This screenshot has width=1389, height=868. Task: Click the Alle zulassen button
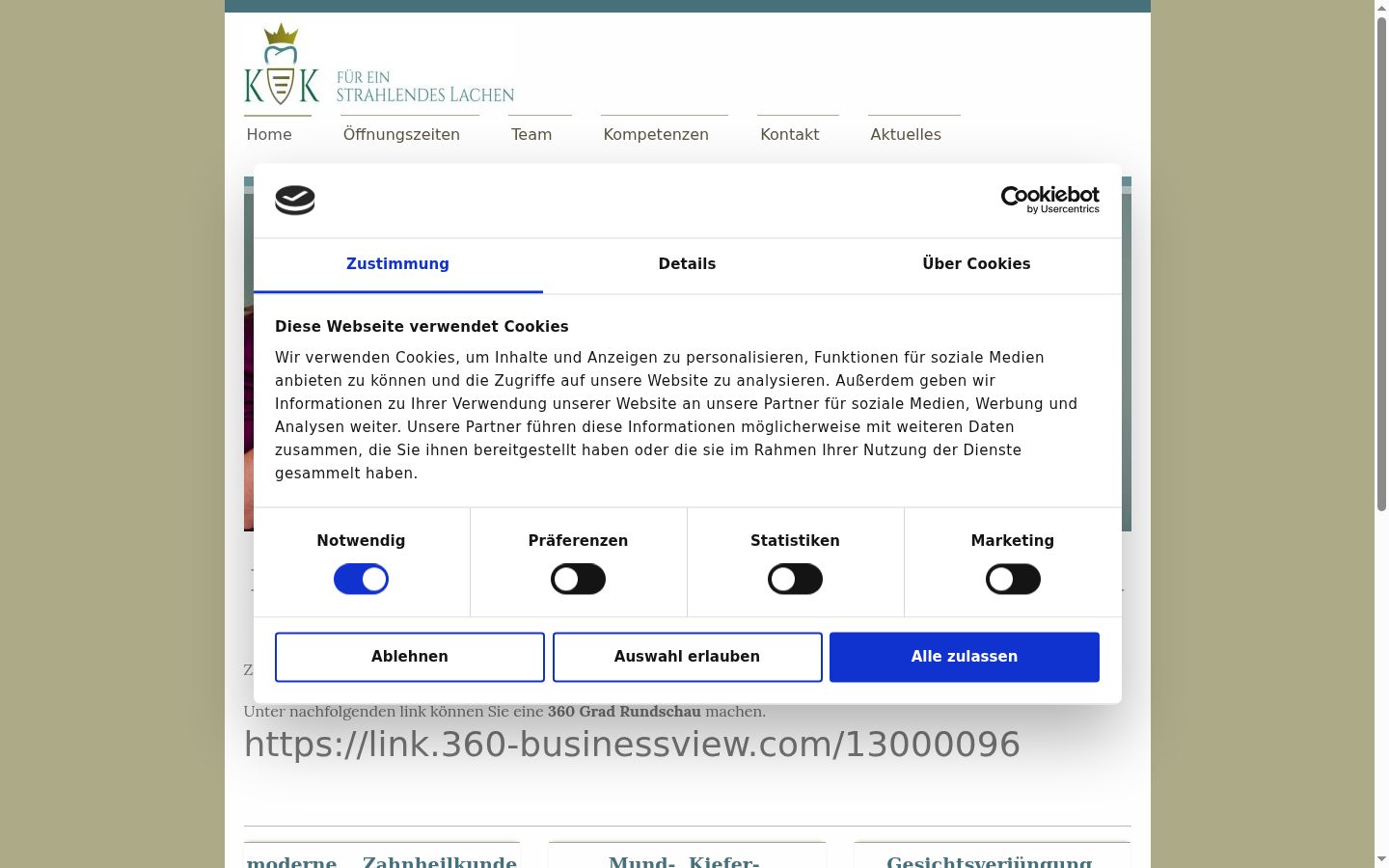(x=965, y=657)
